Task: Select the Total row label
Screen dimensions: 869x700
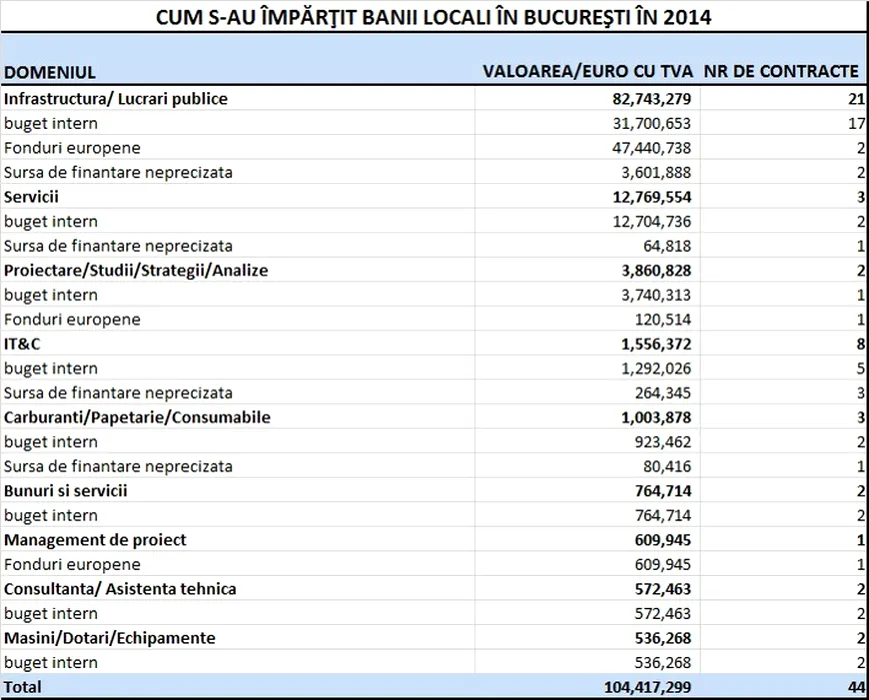Action: click(x=23, y=687)
